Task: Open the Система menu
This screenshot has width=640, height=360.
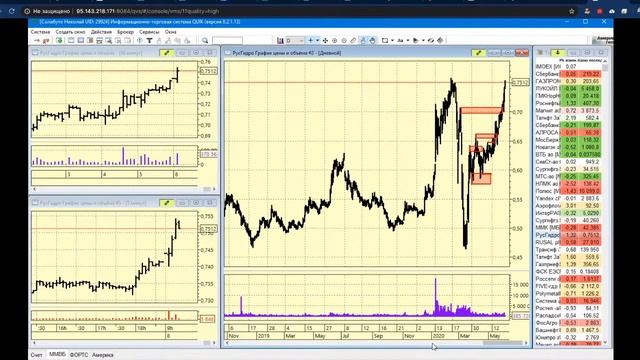Action: [40, 32]
